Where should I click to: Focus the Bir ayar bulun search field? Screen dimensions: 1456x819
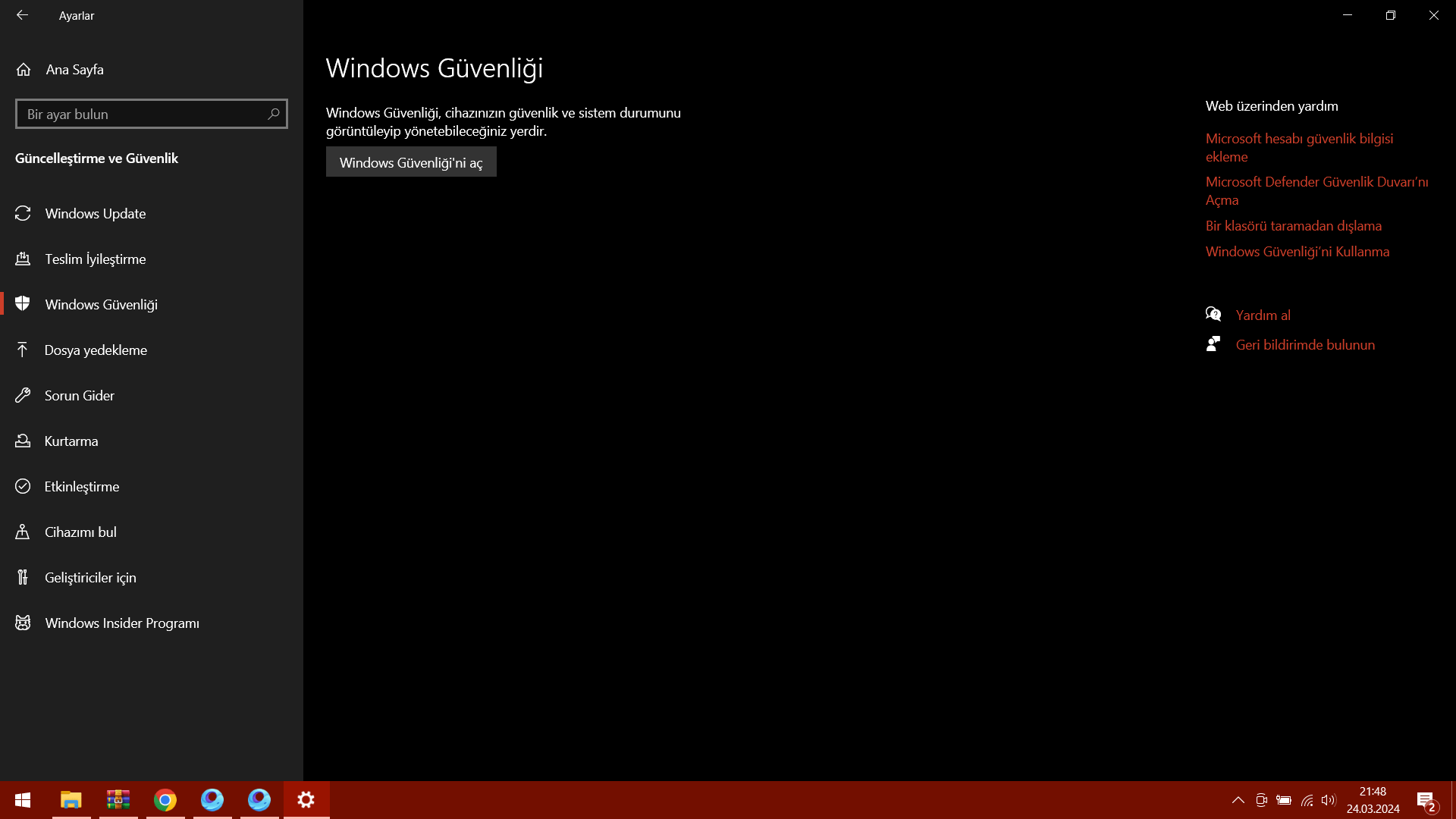(152, 114)
